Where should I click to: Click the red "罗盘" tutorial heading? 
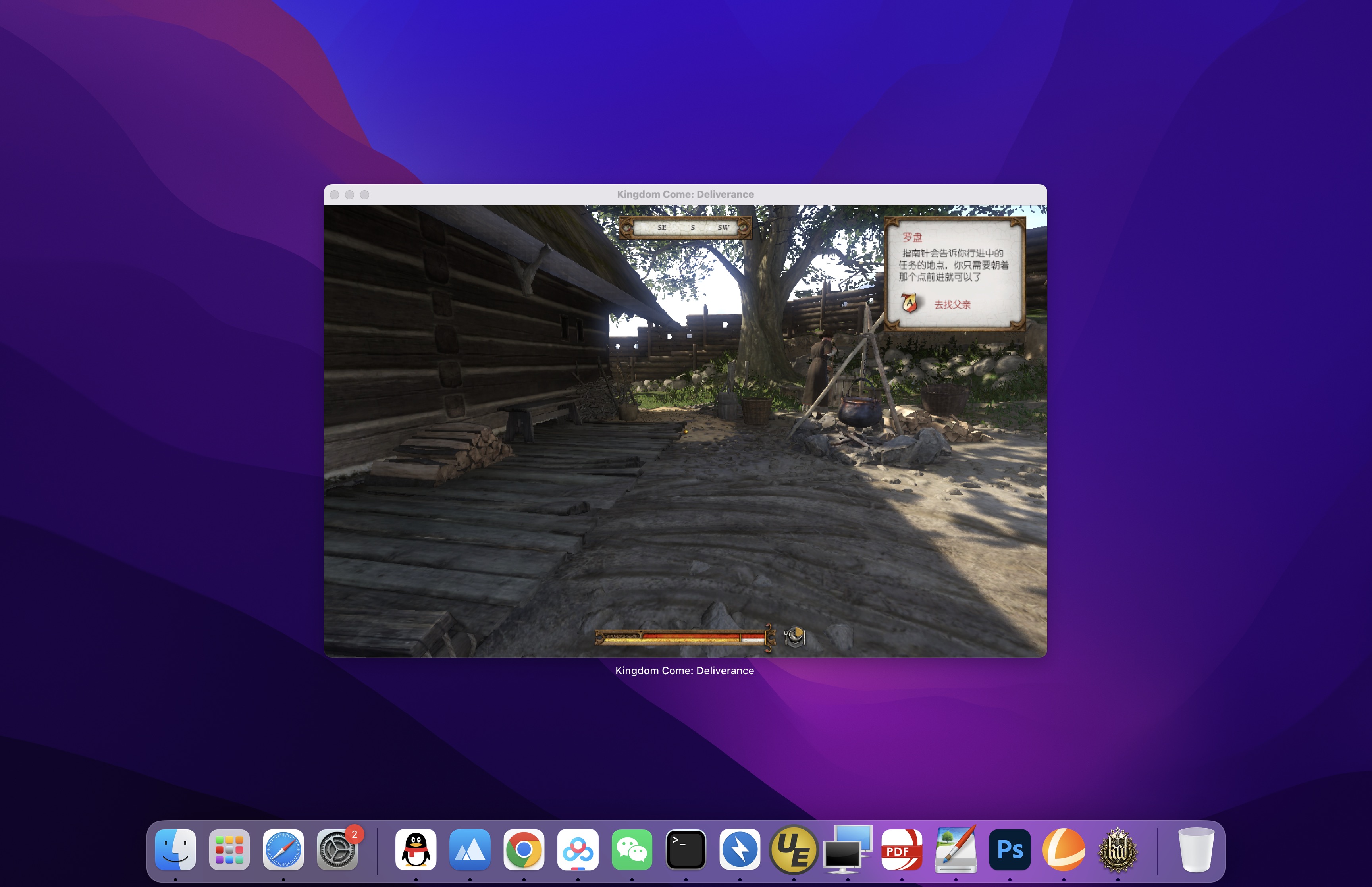click(x=913, y=237)
